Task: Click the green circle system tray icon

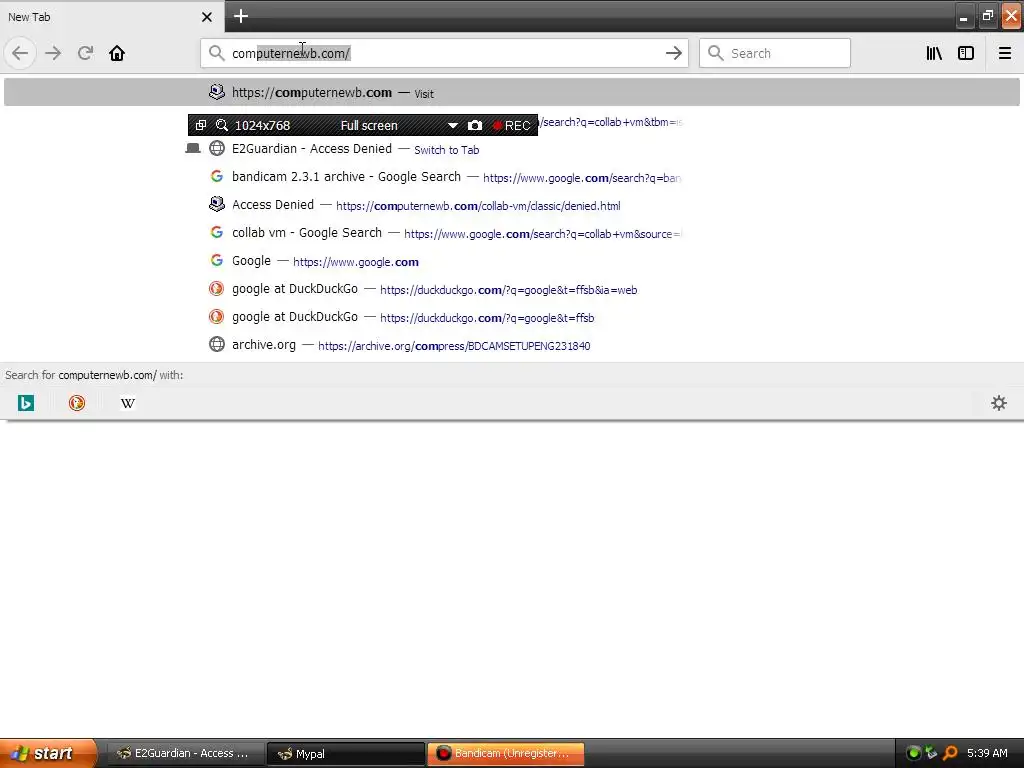Action: pyautogui.click(x=914, y=753)
